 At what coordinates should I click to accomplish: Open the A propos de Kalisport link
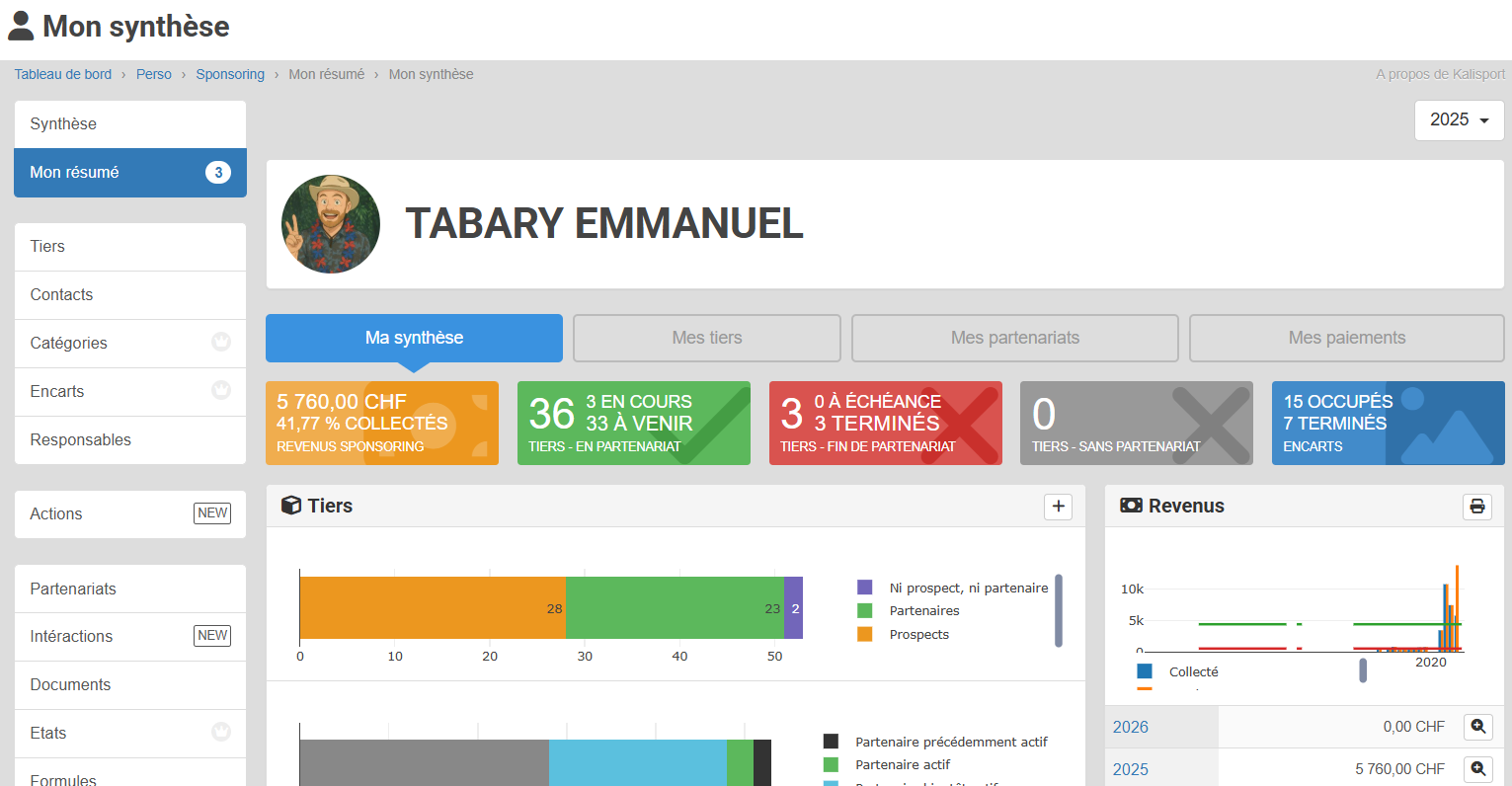pyautogui.click(x=1440, y=74)
